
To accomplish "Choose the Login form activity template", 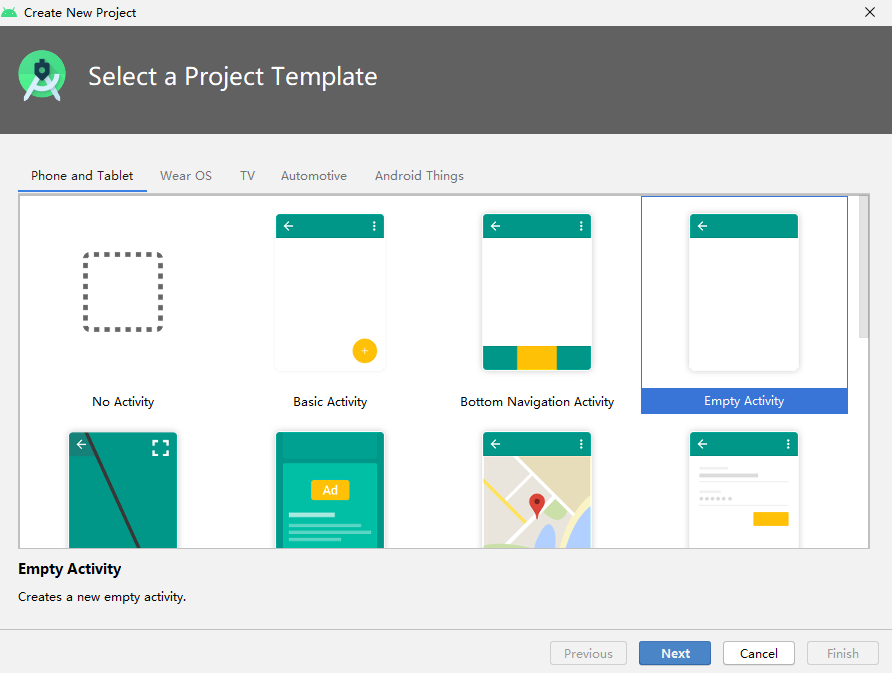I will tap(744, 490).
